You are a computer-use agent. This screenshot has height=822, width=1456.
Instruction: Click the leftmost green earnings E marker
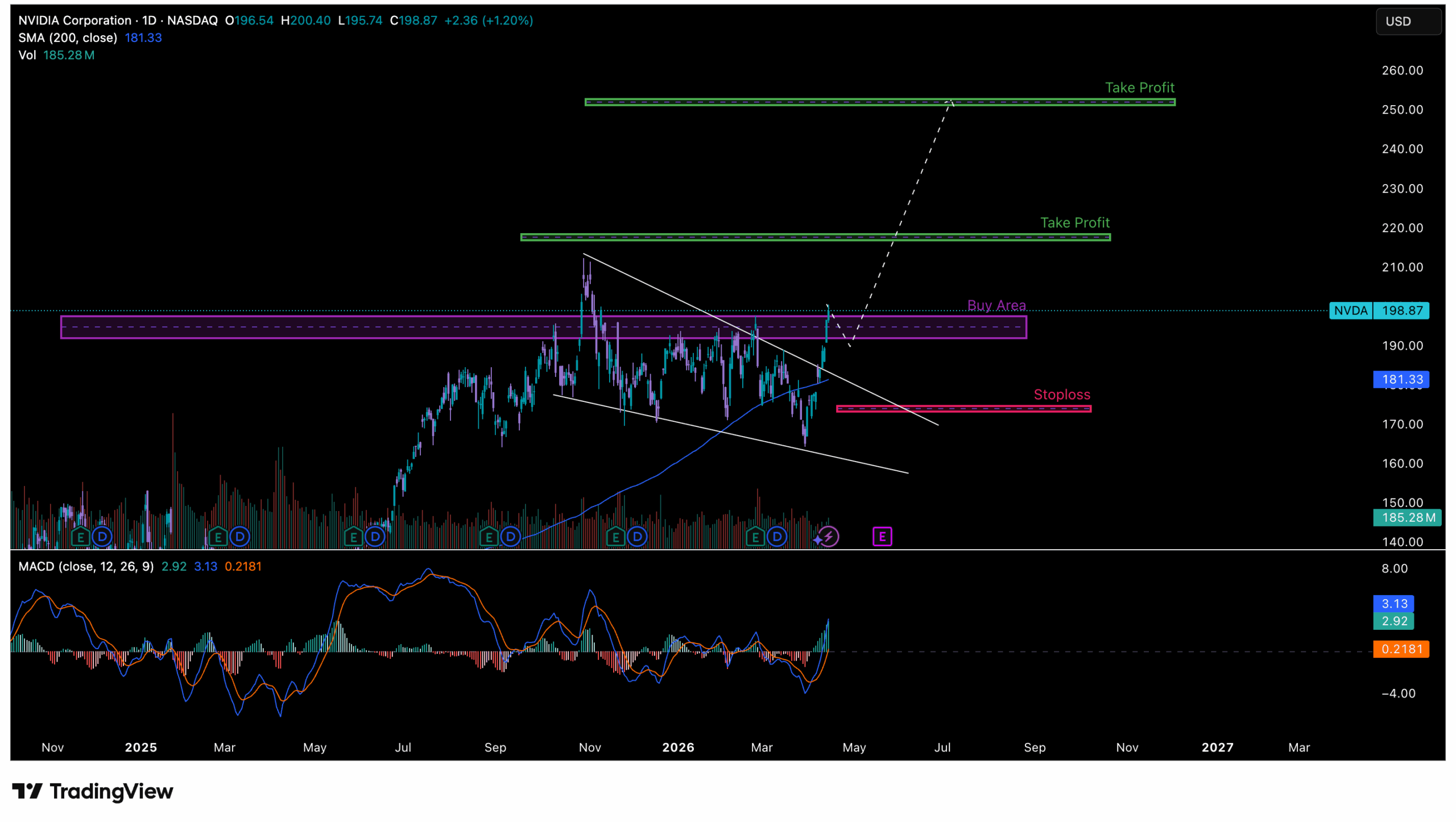click(80, 536)
